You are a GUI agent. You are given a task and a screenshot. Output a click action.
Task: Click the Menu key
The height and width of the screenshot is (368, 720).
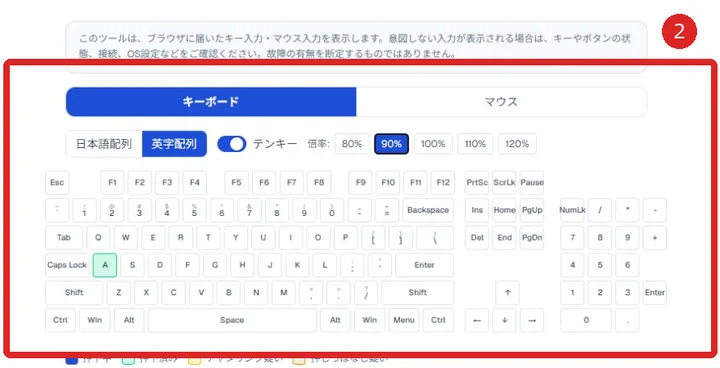(404, 320)
